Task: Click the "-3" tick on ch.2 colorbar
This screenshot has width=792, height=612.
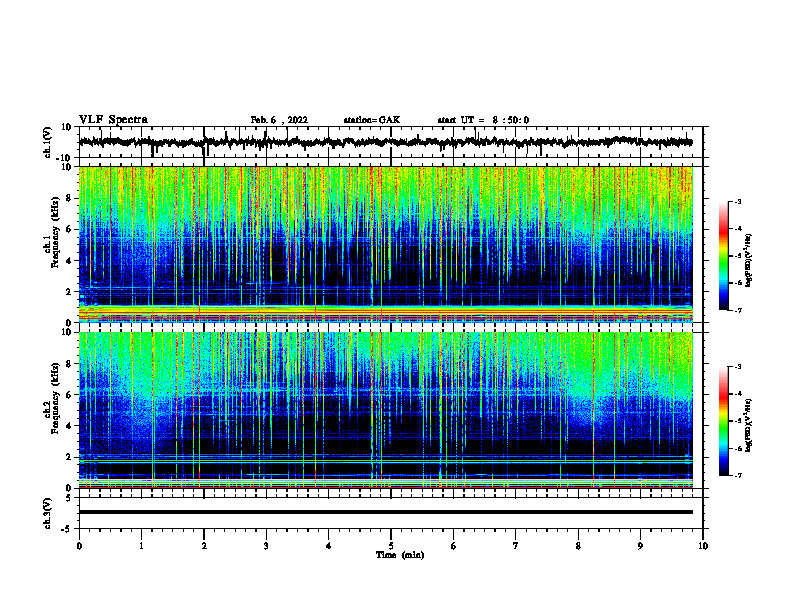Action: 738,367
